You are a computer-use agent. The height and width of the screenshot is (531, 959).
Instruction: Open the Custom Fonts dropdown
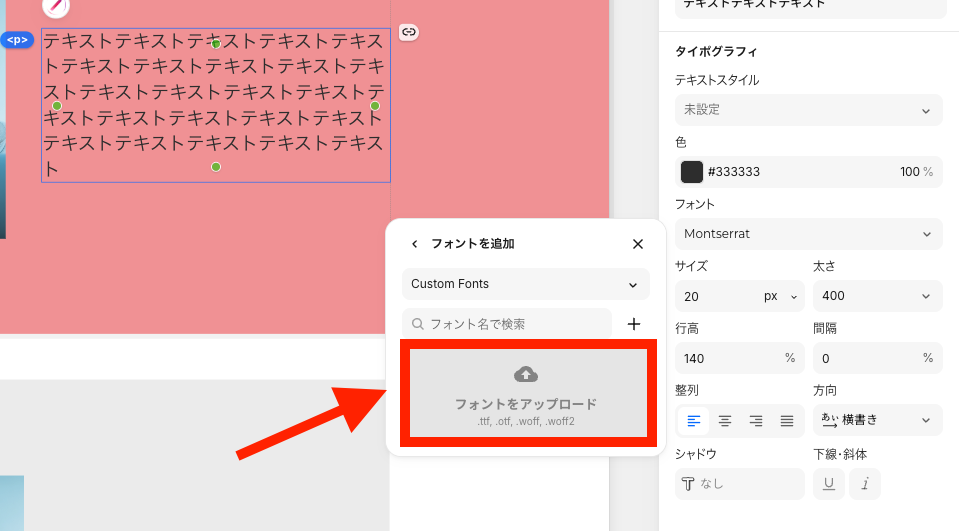coord(525,284)
